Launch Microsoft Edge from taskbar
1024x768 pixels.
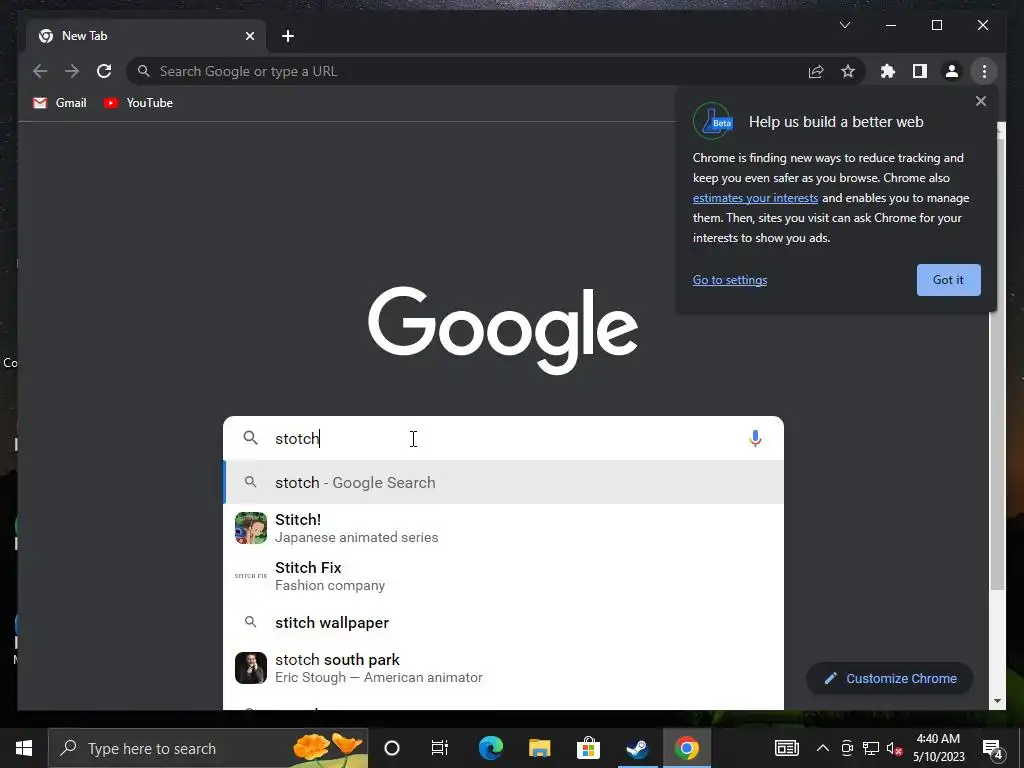click(x=490, y=748)
